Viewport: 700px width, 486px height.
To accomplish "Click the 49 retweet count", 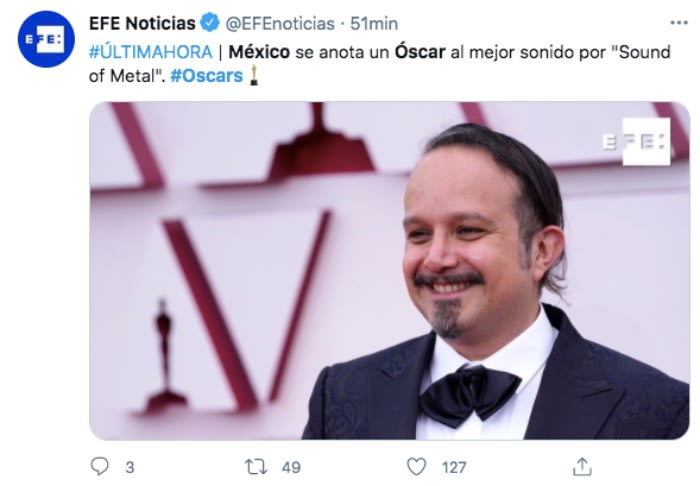I will tap(291, 467).
